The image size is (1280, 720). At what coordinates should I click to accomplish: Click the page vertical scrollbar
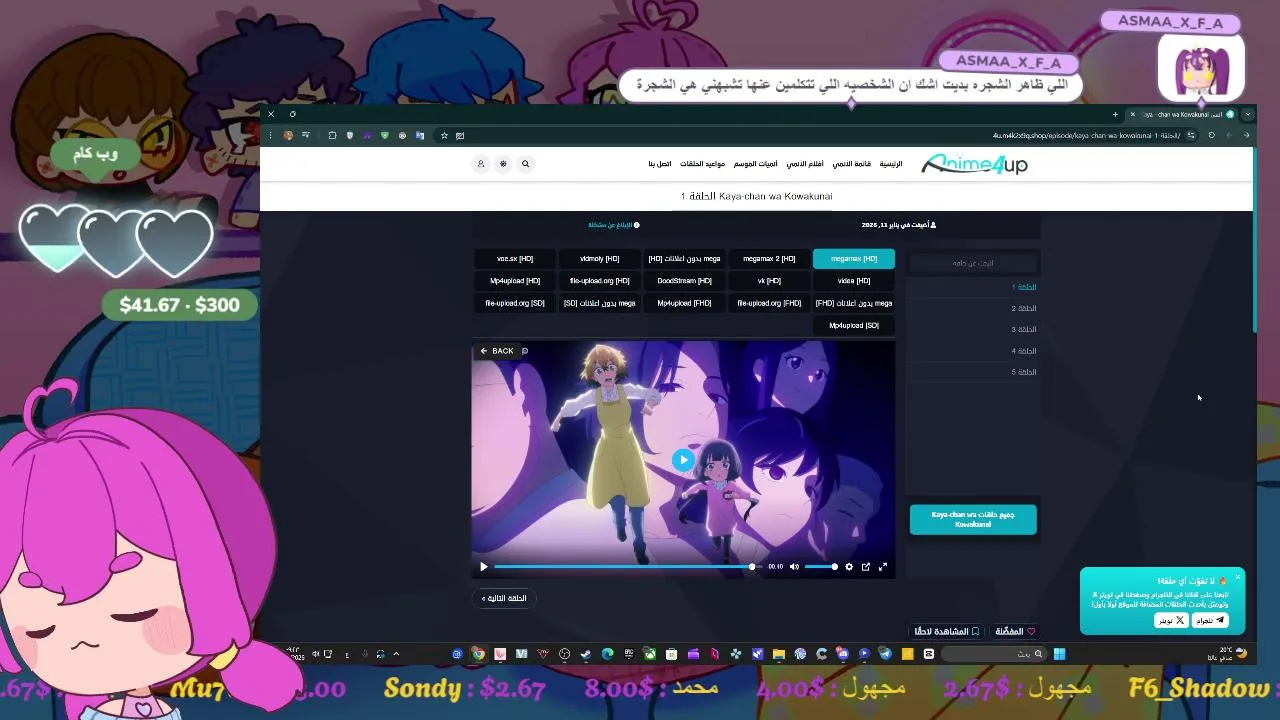click(1255, 240)
